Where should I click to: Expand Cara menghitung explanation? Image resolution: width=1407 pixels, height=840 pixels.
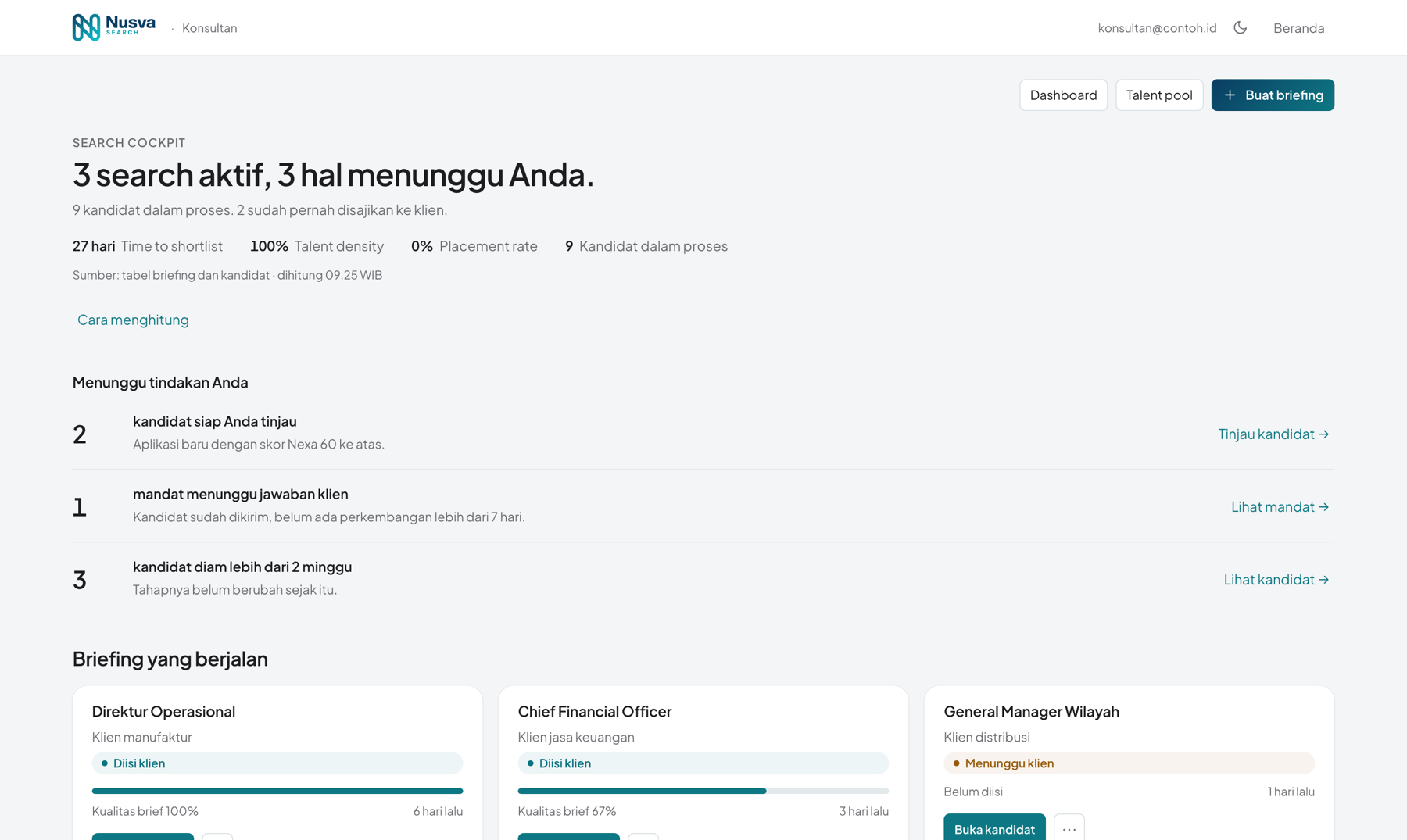(133, 320)
